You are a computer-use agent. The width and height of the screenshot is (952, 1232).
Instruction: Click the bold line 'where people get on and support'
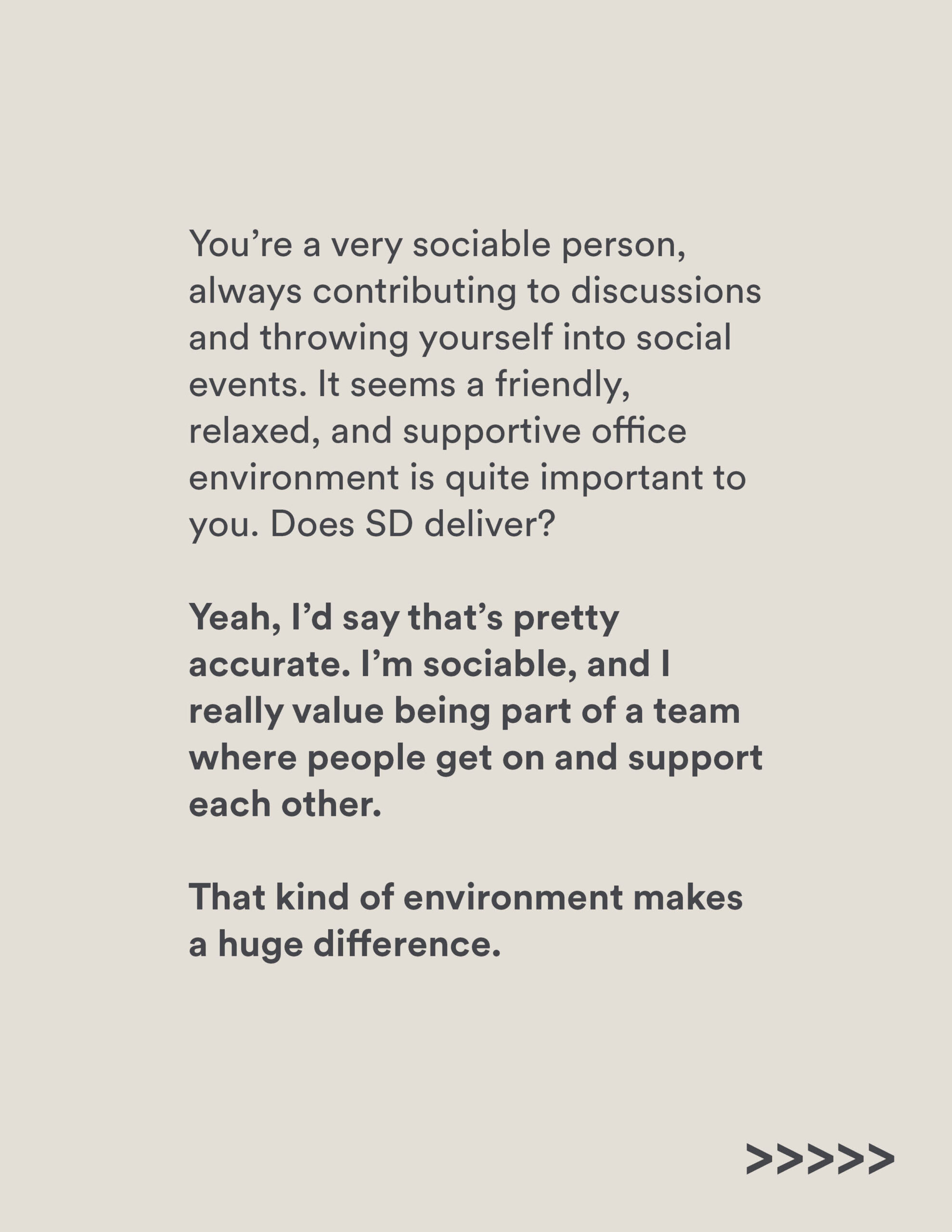point(476,759)
